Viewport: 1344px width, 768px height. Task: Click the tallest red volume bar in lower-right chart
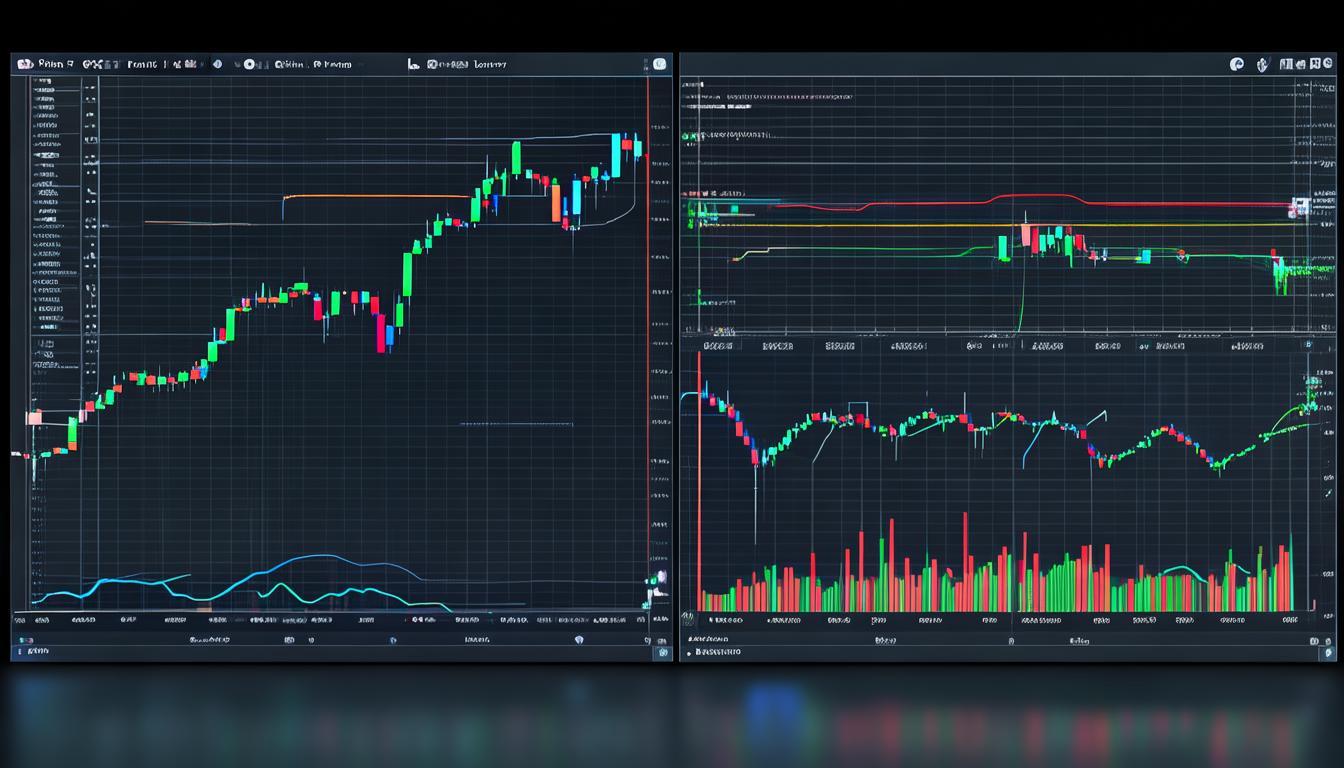coord(965,560)
